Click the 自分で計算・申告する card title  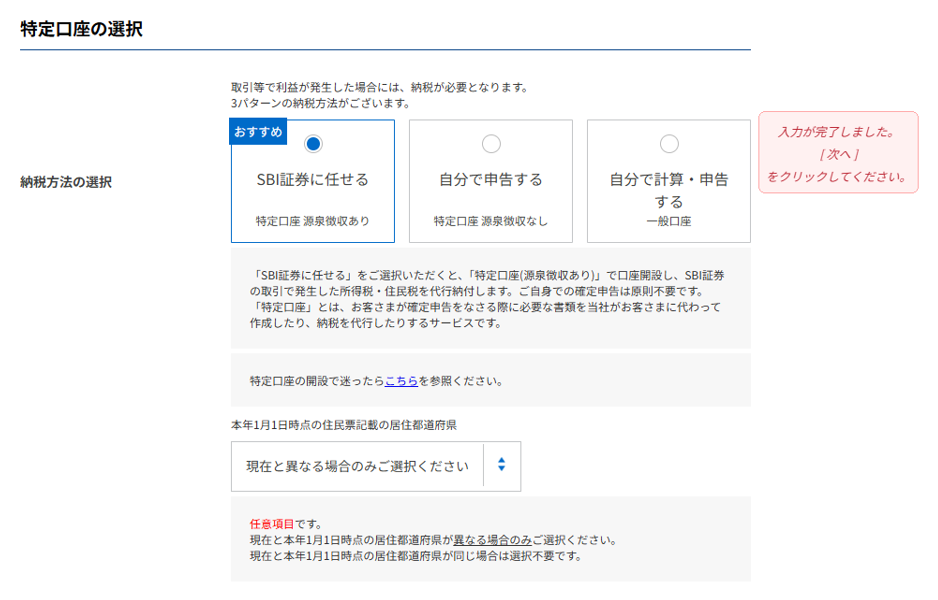coord(669,190)
